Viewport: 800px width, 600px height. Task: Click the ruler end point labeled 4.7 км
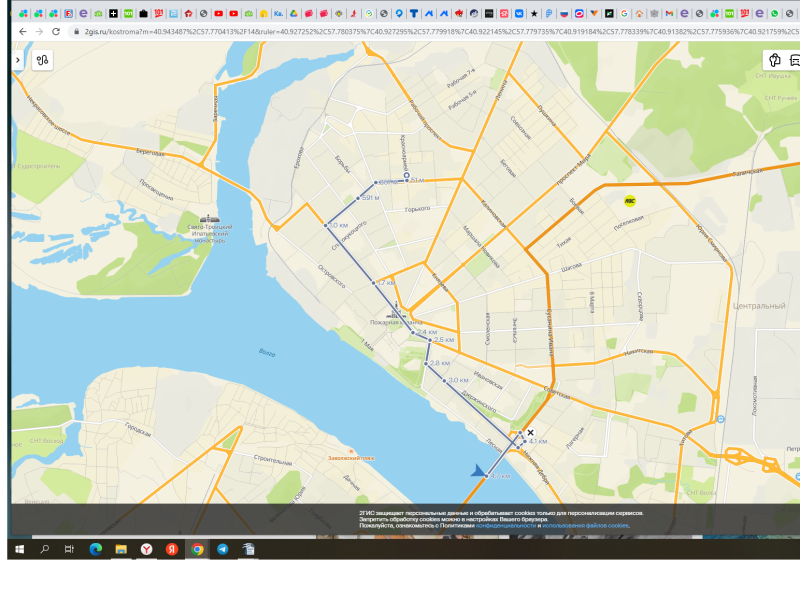(x=485, y=476)
